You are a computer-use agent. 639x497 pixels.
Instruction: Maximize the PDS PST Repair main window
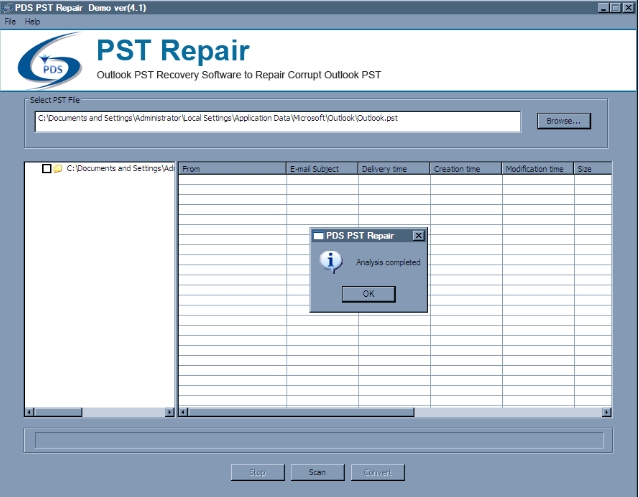point(616,7)
